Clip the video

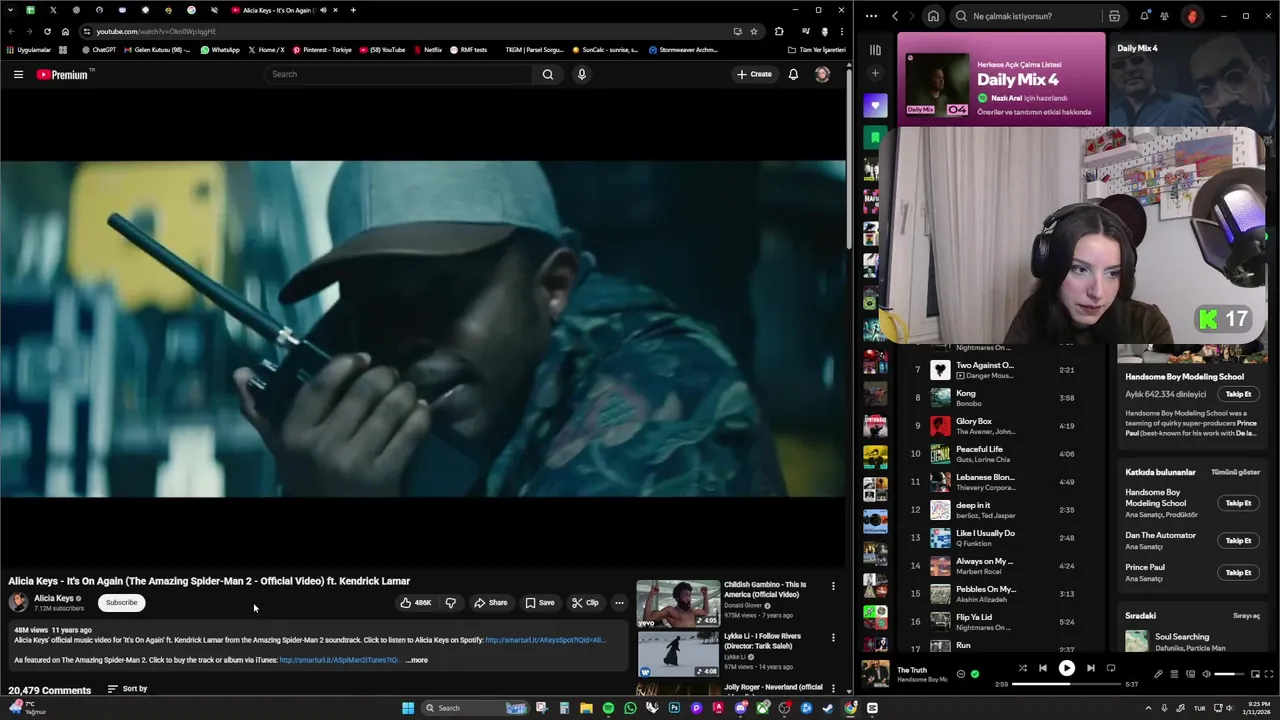pyautogui.click(x=585, y=603)
